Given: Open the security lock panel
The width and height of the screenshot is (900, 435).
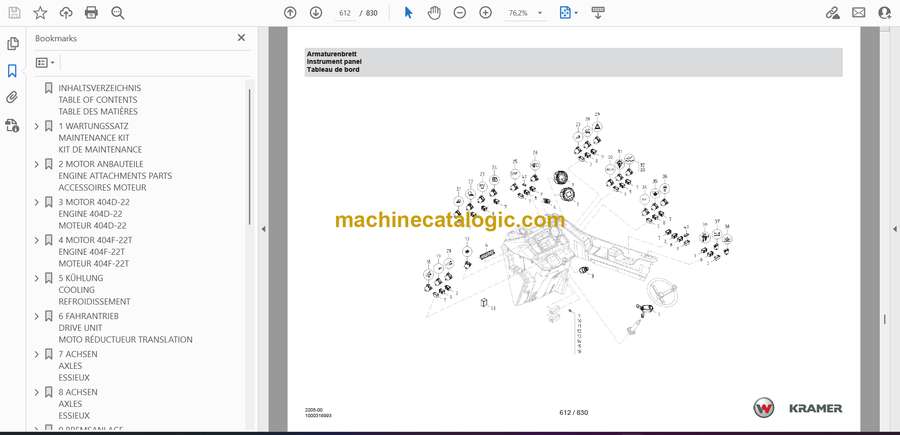Looking at the screenshot, I should coord(13,125).
